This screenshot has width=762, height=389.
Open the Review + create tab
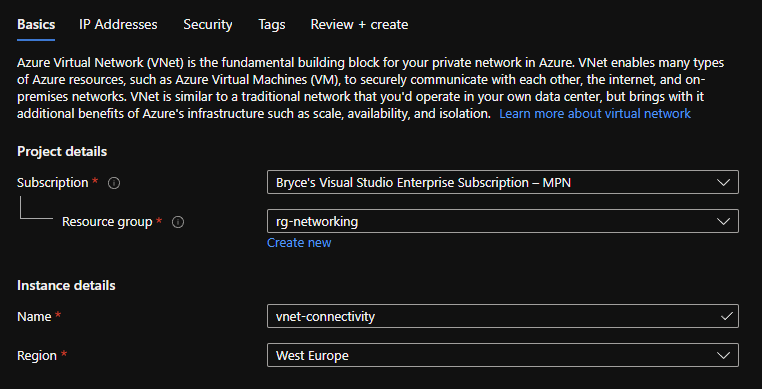[359, 24]
